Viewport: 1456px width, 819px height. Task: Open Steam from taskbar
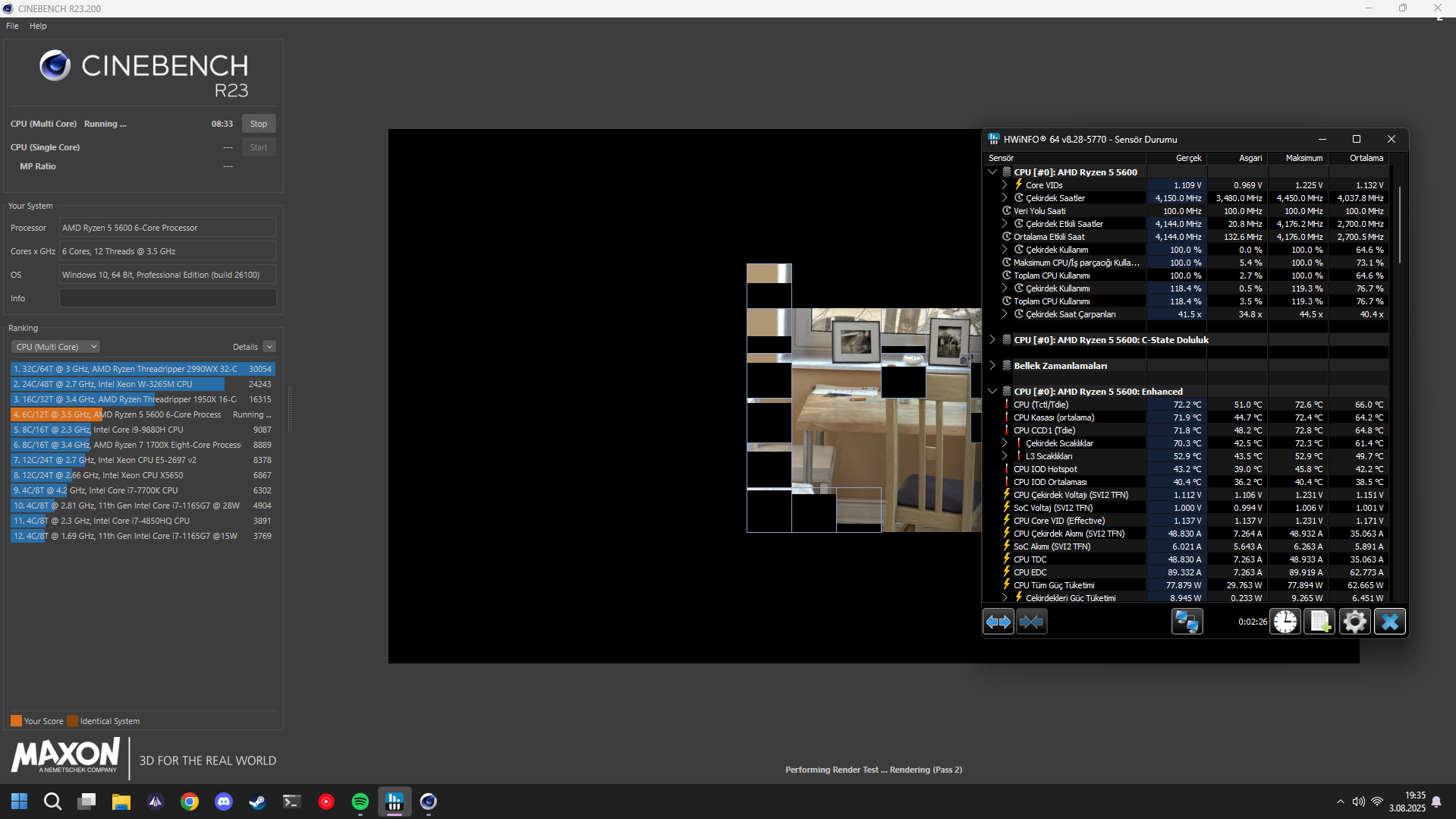coord(258,802)
